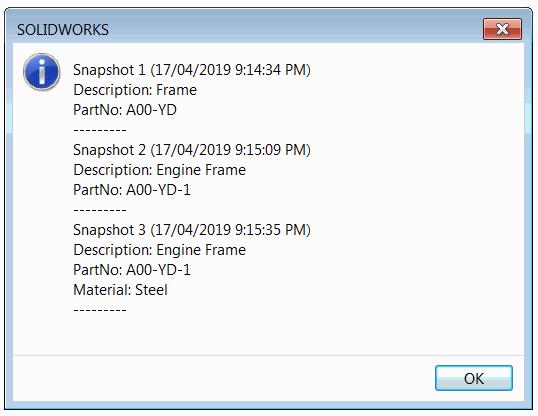
Task: Click Snapshot 3's 'Description: Engine Frame' line
Action: click(160, 250)
